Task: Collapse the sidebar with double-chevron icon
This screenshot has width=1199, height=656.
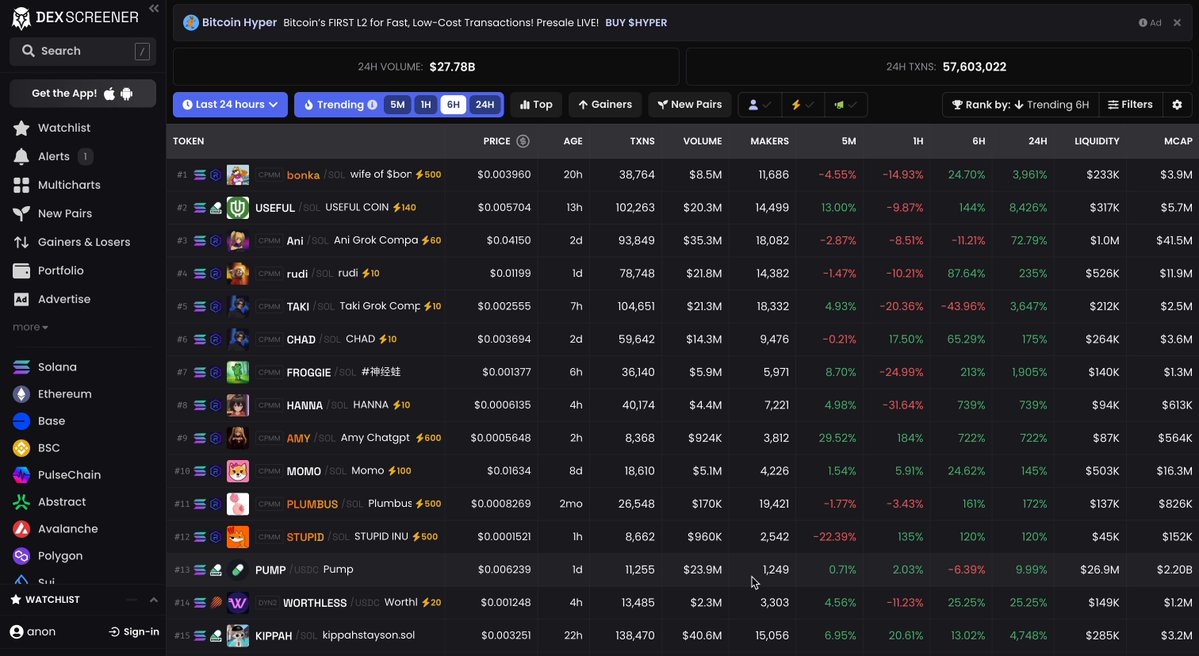Action: click(x=154, y=8)
